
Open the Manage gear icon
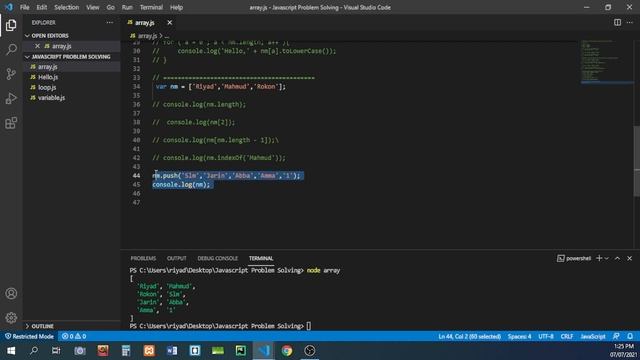tap(11, 318)
